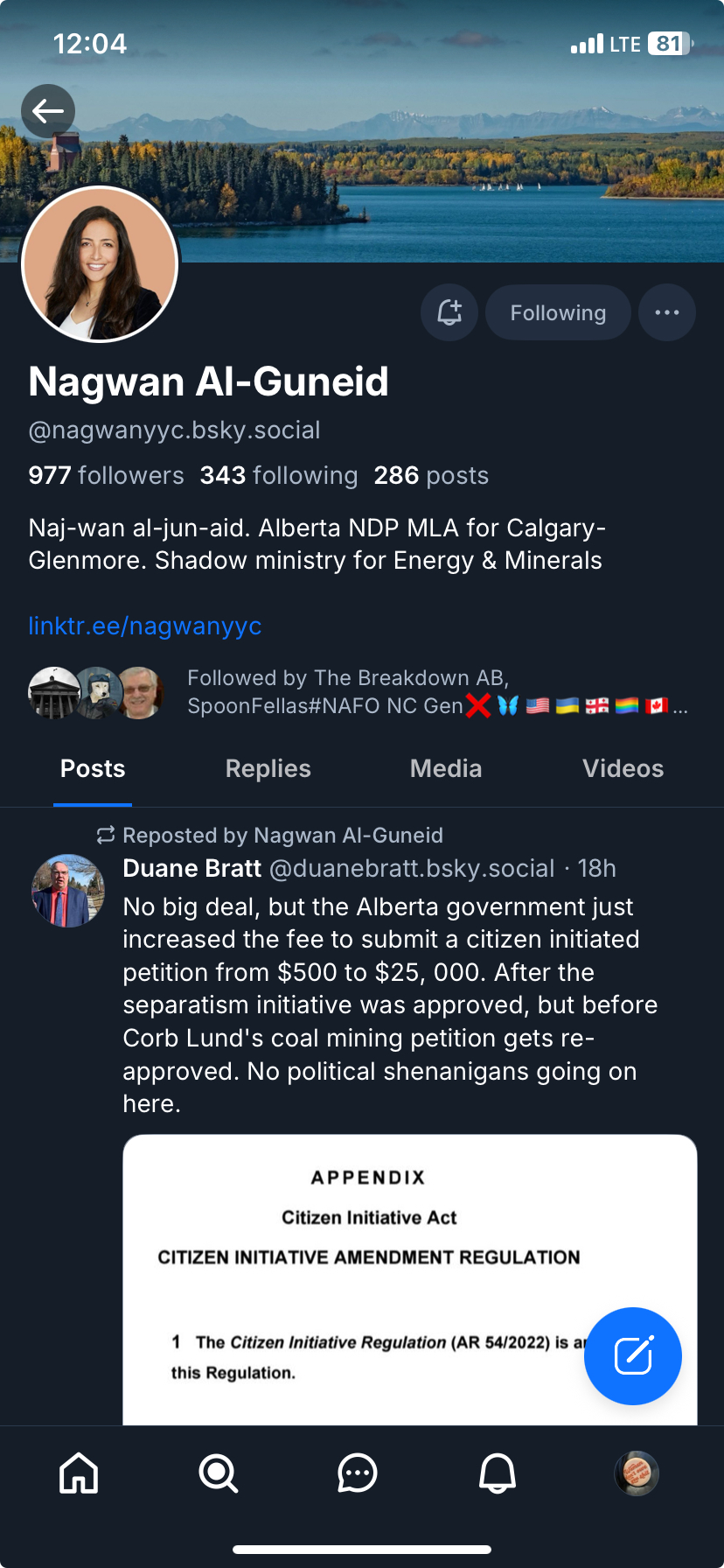Select the Posts tab
The width and height of the screenshot is (724, 1568).
[x=93, y=768]
